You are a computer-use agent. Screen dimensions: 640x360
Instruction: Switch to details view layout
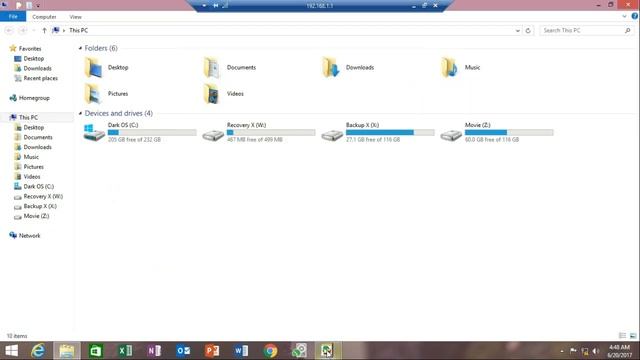click(622, 336)
